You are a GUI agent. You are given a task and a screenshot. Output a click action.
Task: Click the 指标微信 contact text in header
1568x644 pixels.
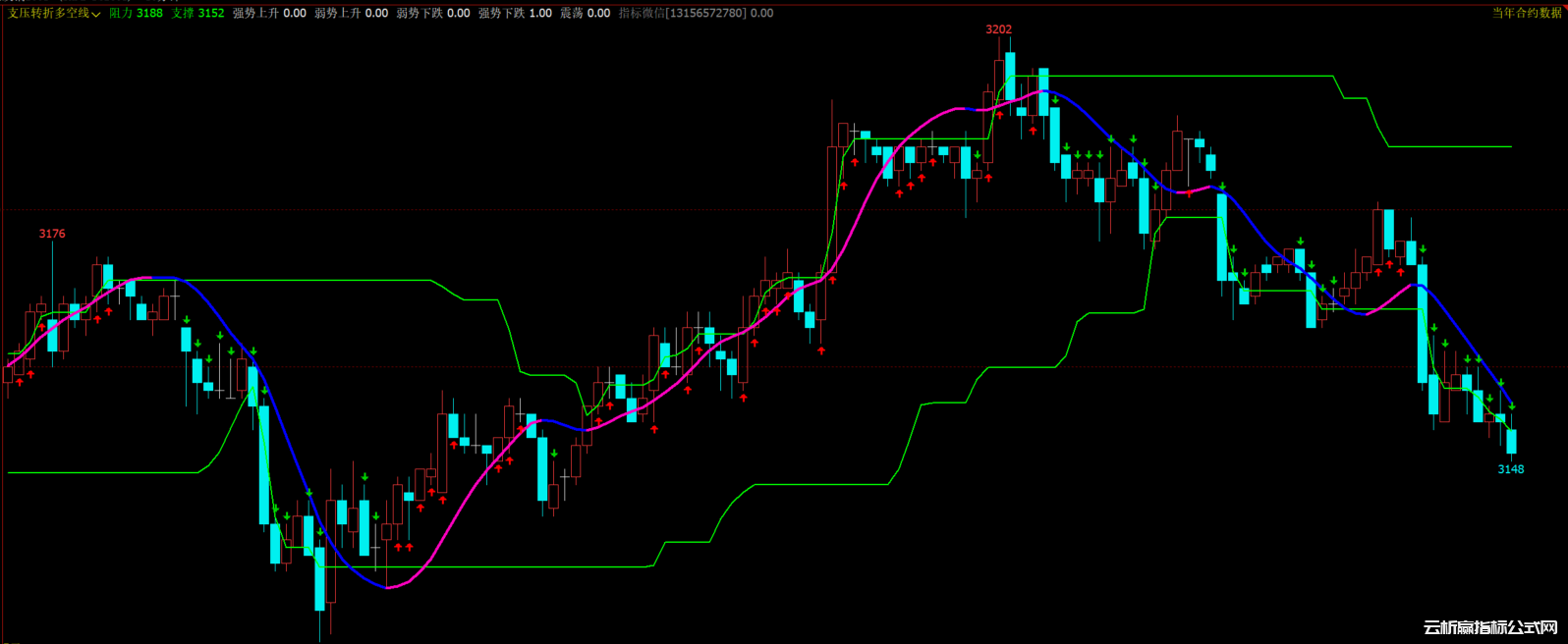pyautogui.click(x=696, y=13)
